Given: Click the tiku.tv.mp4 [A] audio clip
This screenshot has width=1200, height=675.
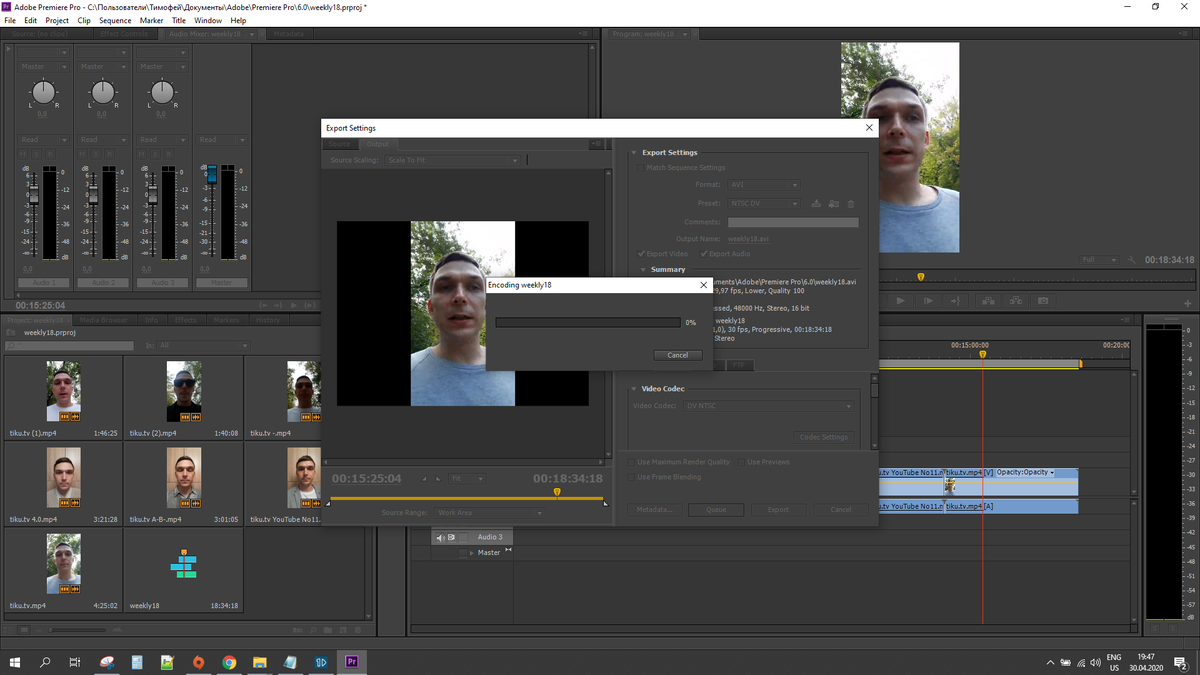Looking at the screenshot, I should tap(1011, 506).
